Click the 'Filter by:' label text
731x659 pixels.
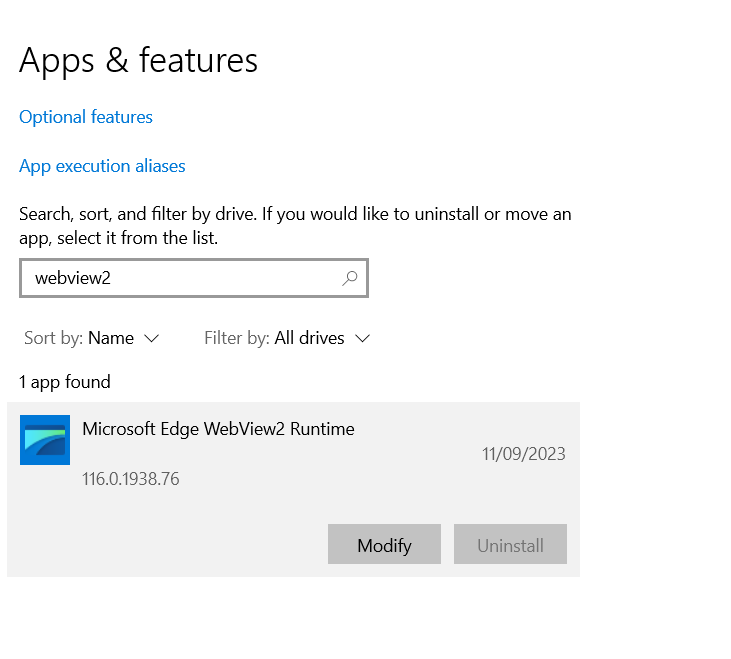pyautogui.click(x=236, y=338)
